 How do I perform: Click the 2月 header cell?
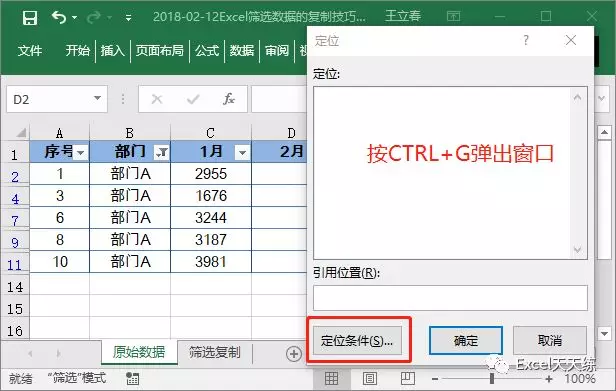click(279, 152)
